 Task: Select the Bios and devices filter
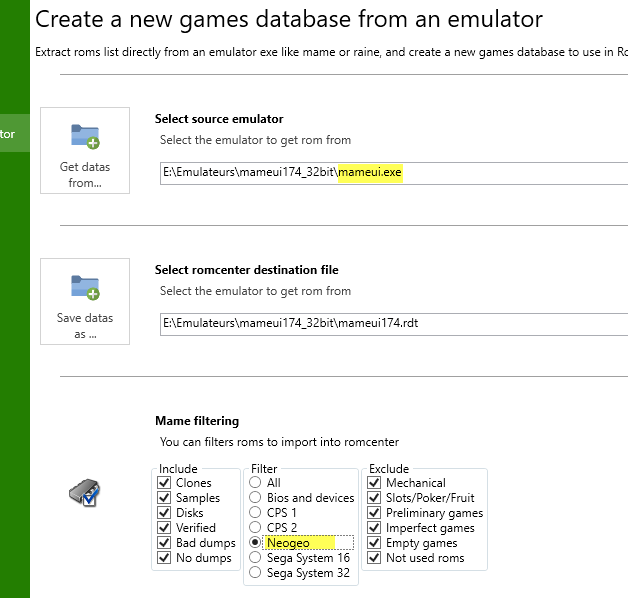[x=255, y=497]
